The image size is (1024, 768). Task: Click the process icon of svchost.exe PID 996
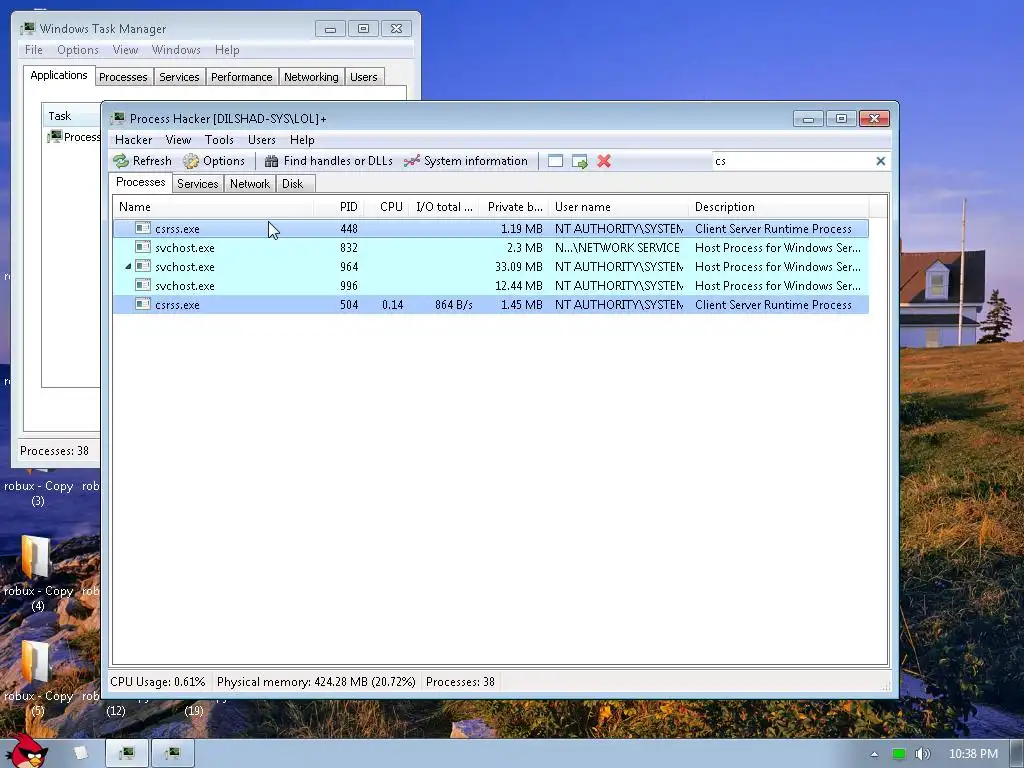pyautogui.click(x=143, y=285)
